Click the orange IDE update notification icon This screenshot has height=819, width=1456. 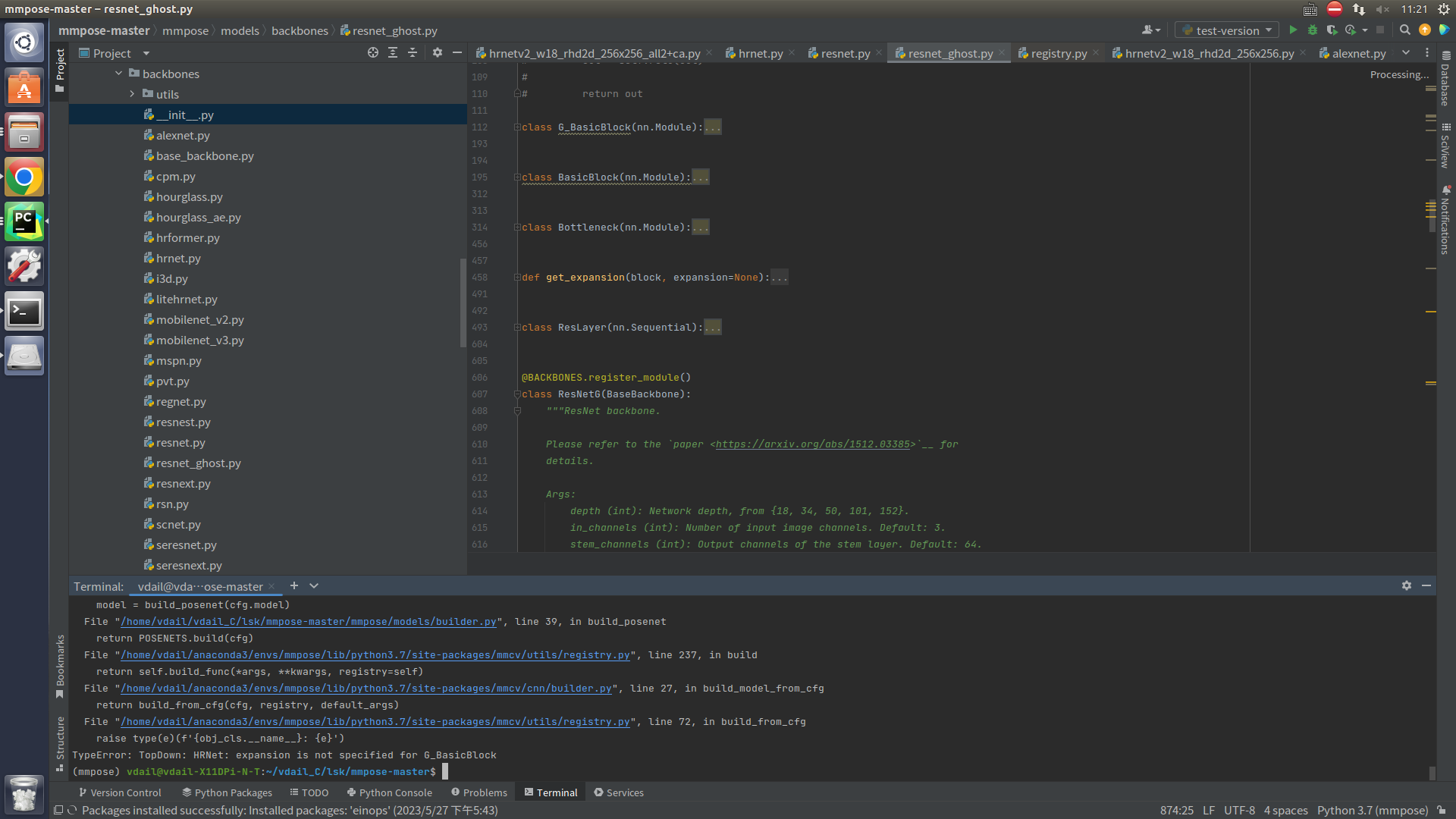coord(1425,30)
